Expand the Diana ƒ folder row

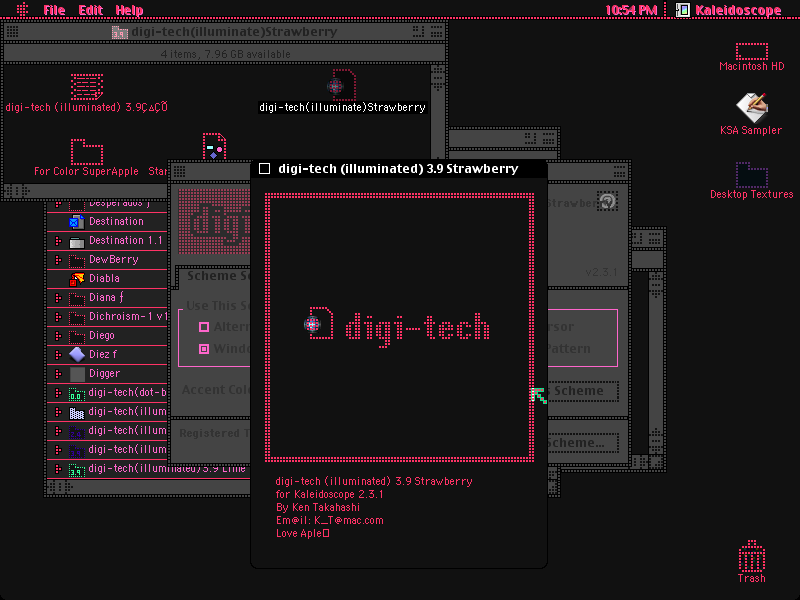click(x=58, y=298)
